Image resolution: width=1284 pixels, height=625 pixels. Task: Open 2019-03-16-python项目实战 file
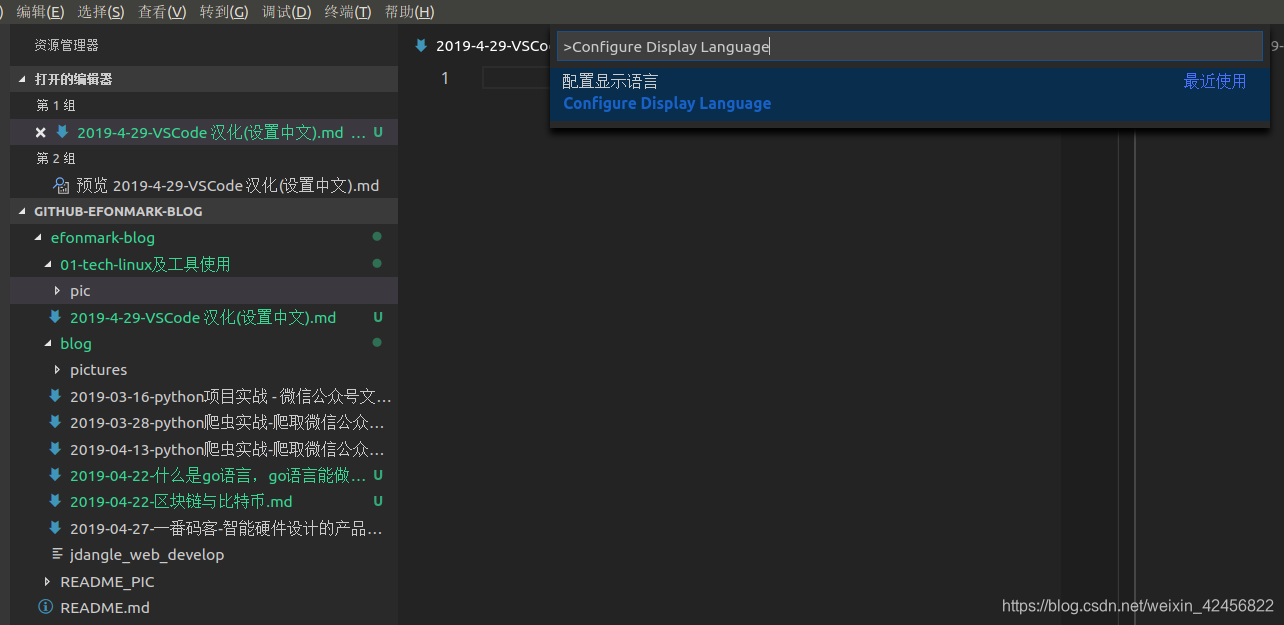tap(230, 396)
